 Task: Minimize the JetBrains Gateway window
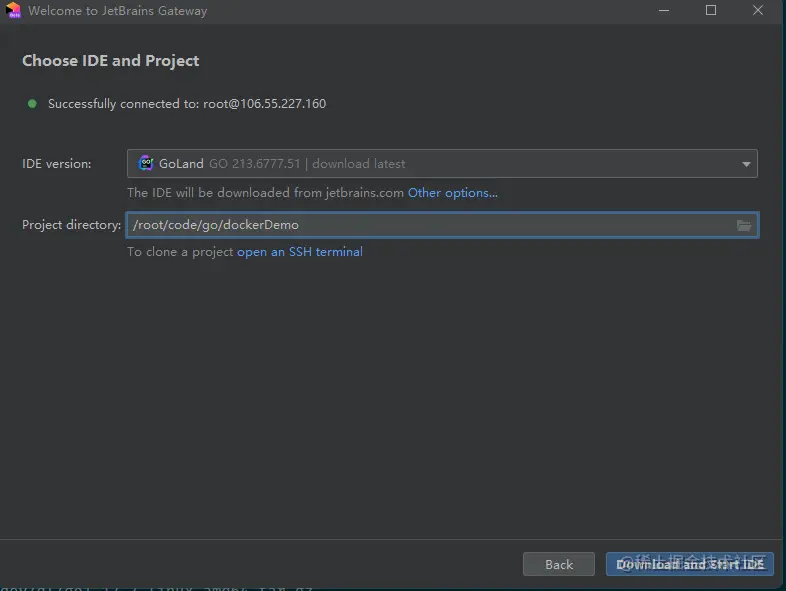665,11
